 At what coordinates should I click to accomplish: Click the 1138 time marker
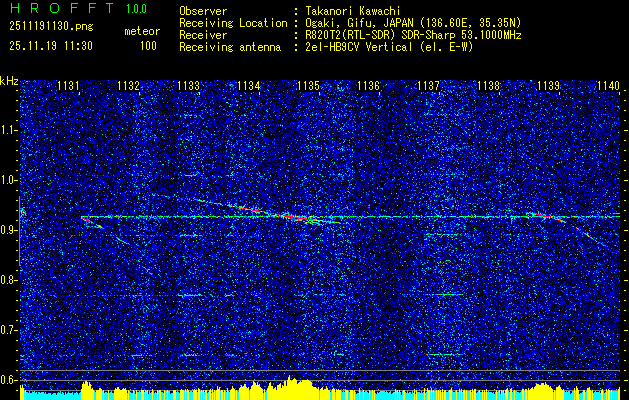pyautogui.click(x=489, y=86)
